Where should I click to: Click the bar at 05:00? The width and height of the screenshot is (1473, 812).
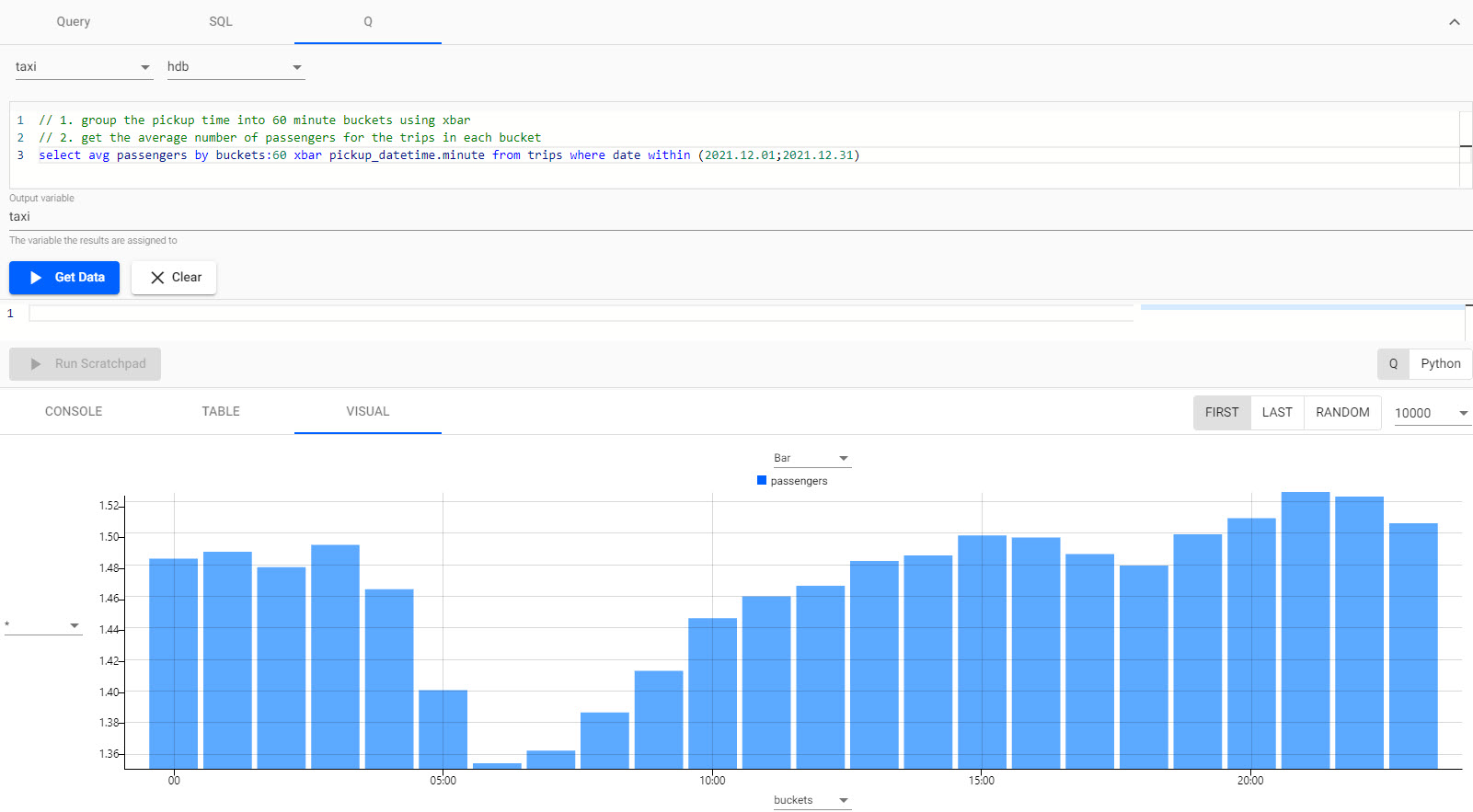click(x=443, y=729)
